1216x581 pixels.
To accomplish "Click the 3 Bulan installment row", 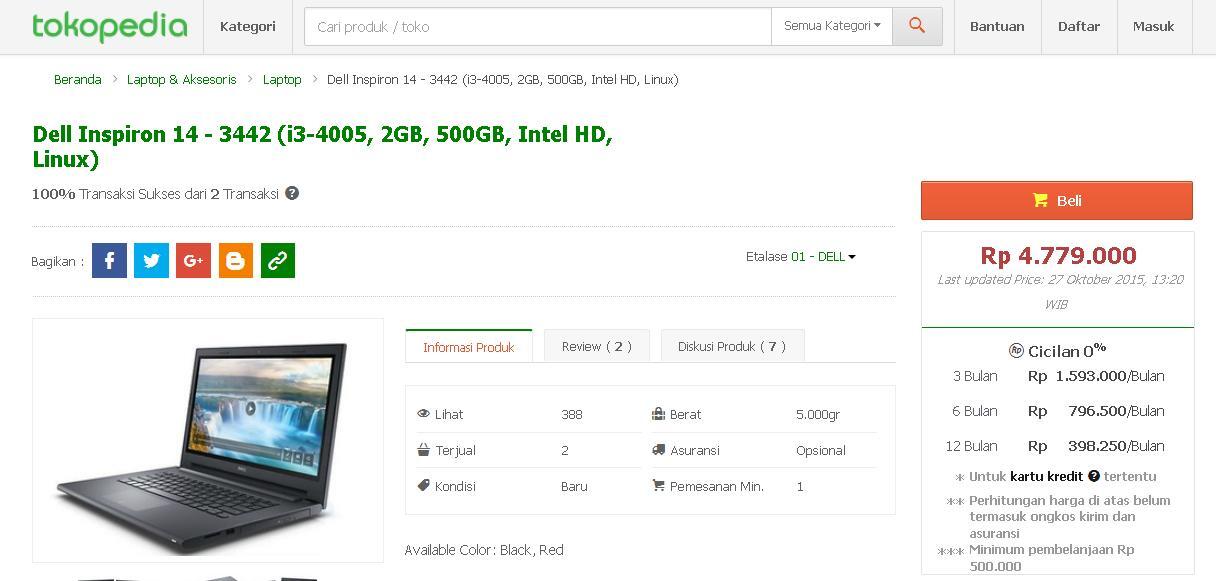I will coord(1058,376).
